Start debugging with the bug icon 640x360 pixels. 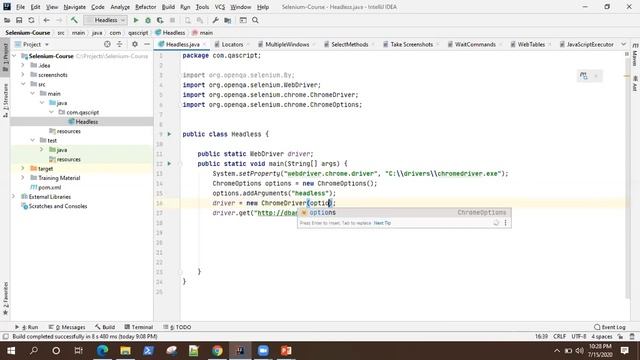[x=148, y=20]
